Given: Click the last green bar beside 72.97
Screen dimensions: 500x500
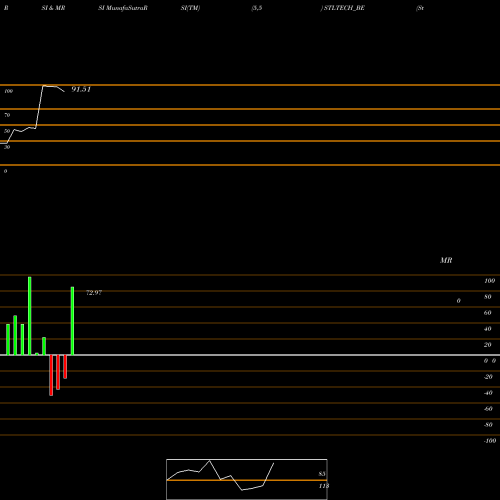Looking at the screenshot, I should [72, 321].
